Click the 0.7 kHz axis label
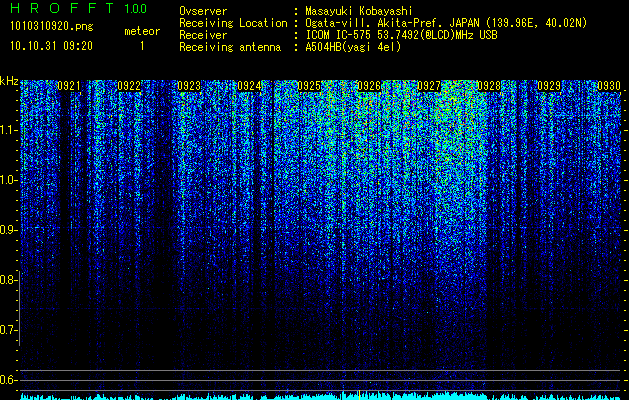Image resolution: width=629 pixels, height=400 pixels. [x=9, y=330]
